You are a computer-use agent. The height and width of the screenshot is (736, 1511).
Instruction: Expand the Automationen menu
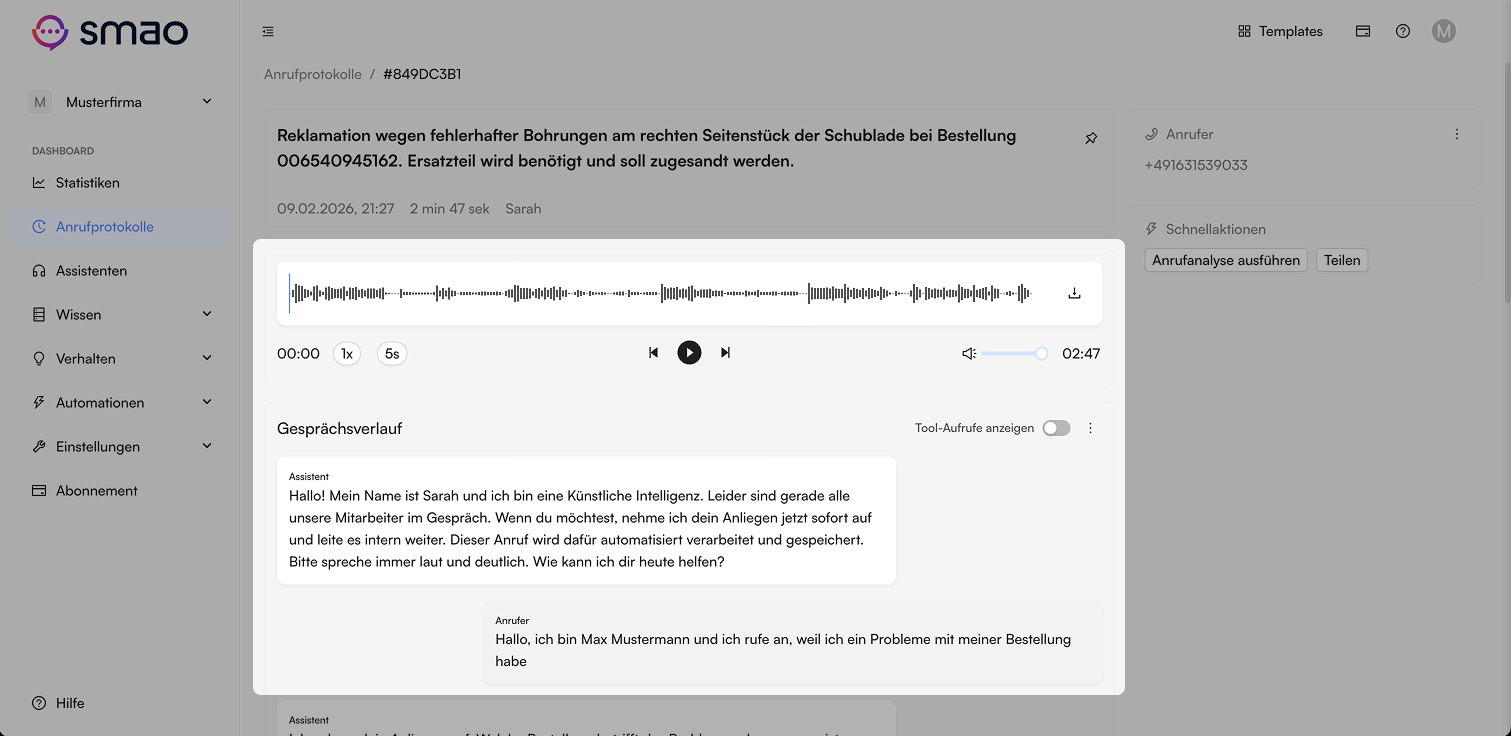(x=120, y=403)
